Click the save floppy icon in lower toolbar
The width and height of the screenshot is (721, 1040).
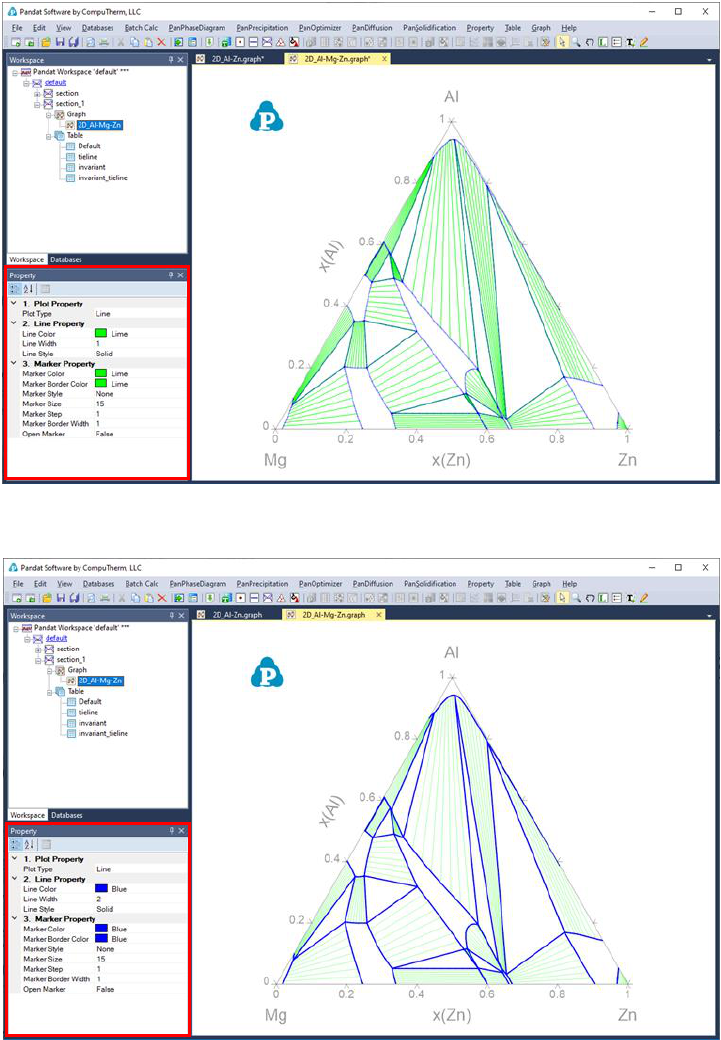pyautogui.click(x=61, y=598)
